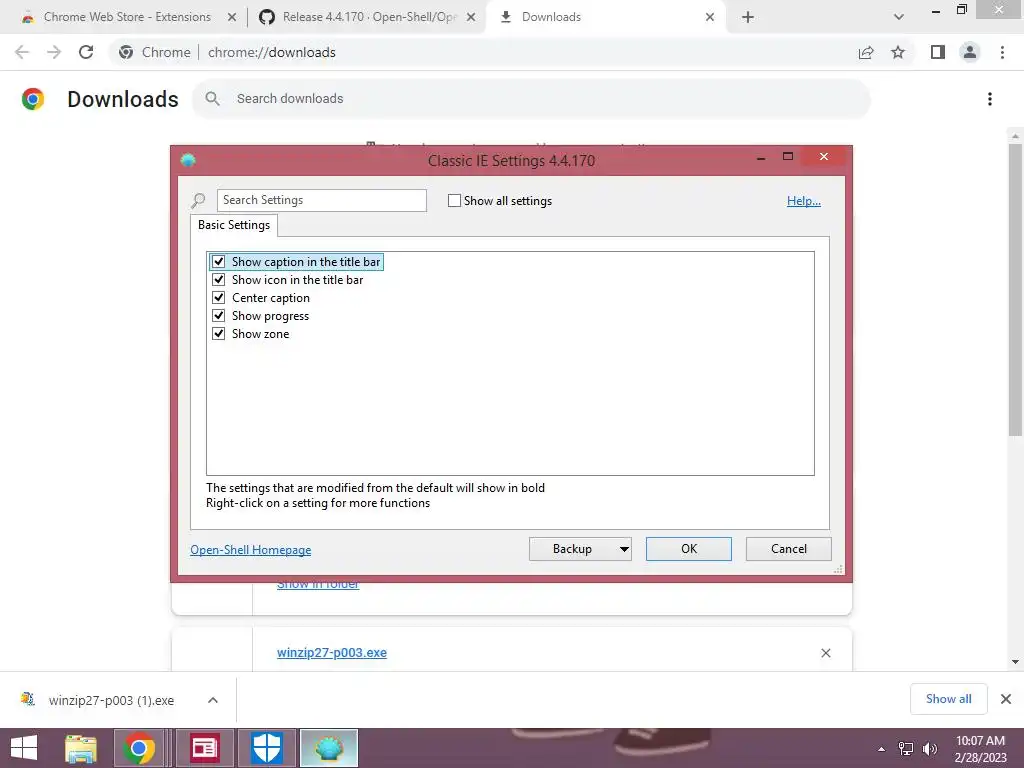Open the network tray icon
This screenshot has height=768, width=1024.
[x=906, y=749]
